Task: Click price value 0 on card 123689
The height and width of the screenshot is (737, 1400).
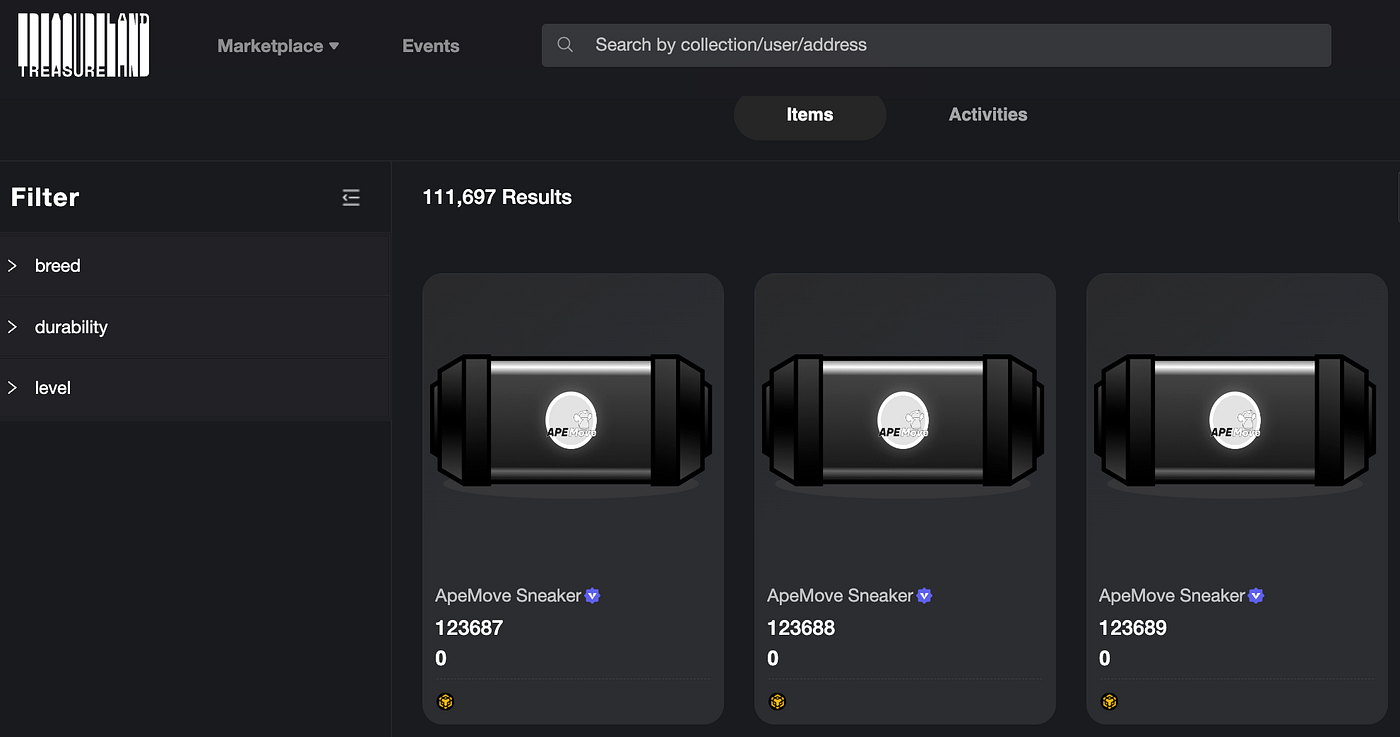Action: (x=1105, y=658)
